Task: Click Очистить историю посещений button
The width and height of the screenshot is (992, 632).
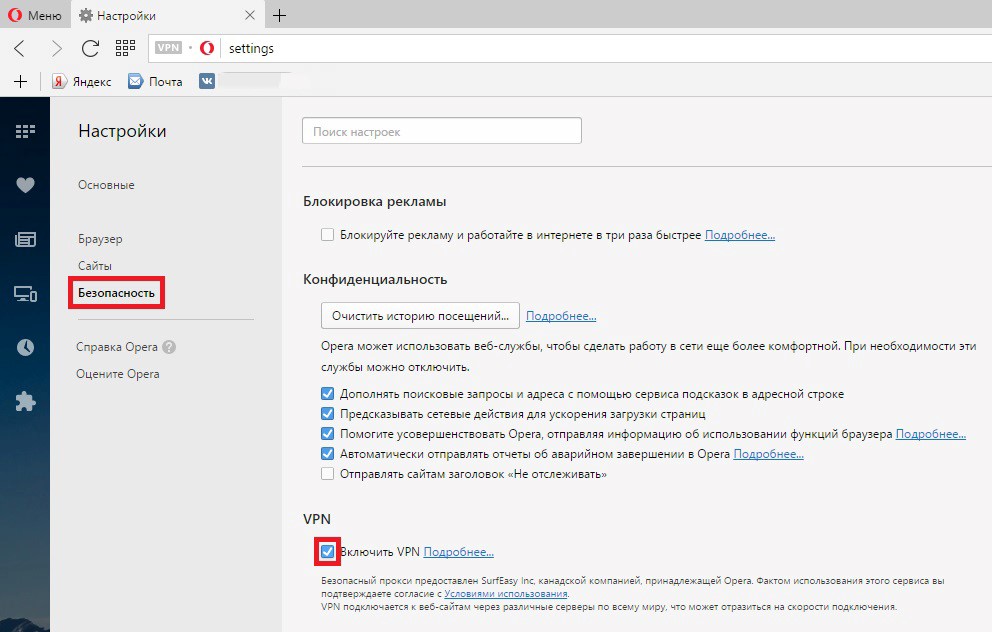Action: pos(420,316)
